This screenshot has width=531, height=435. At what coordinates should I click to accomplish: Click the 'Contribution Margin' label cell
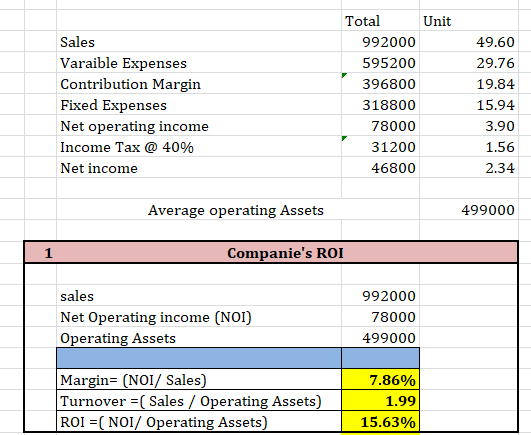click(x=199, y=84)
